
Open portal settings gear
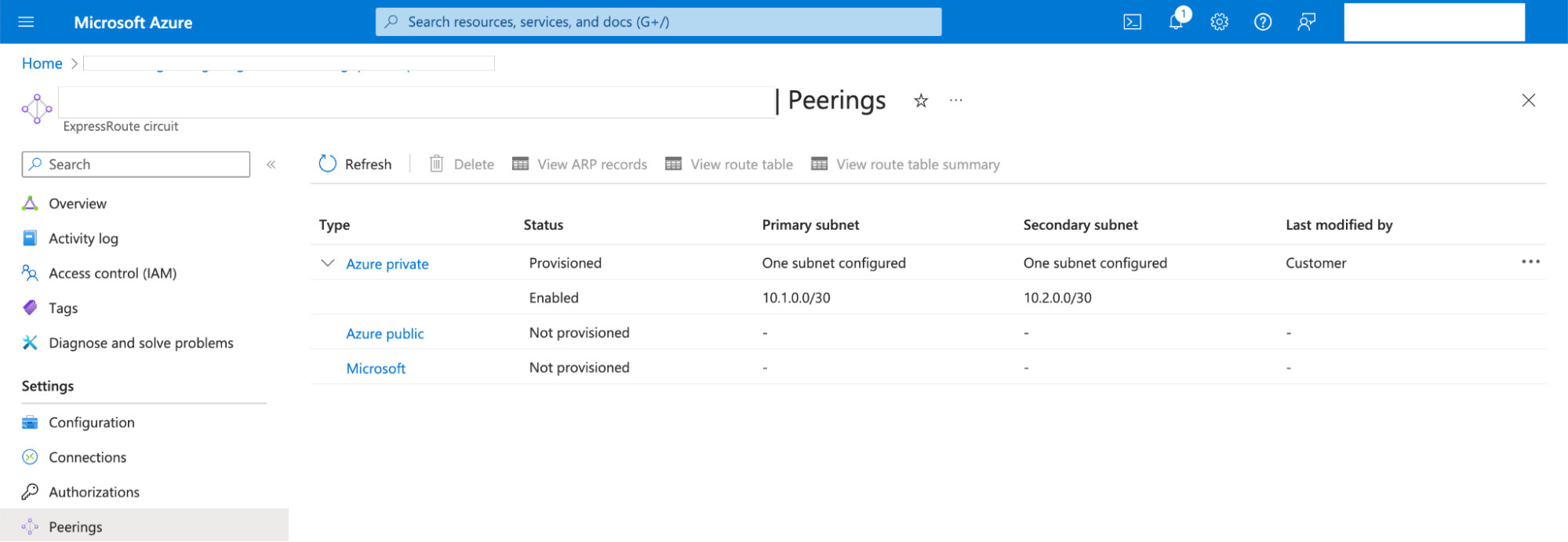point(1219,22)
